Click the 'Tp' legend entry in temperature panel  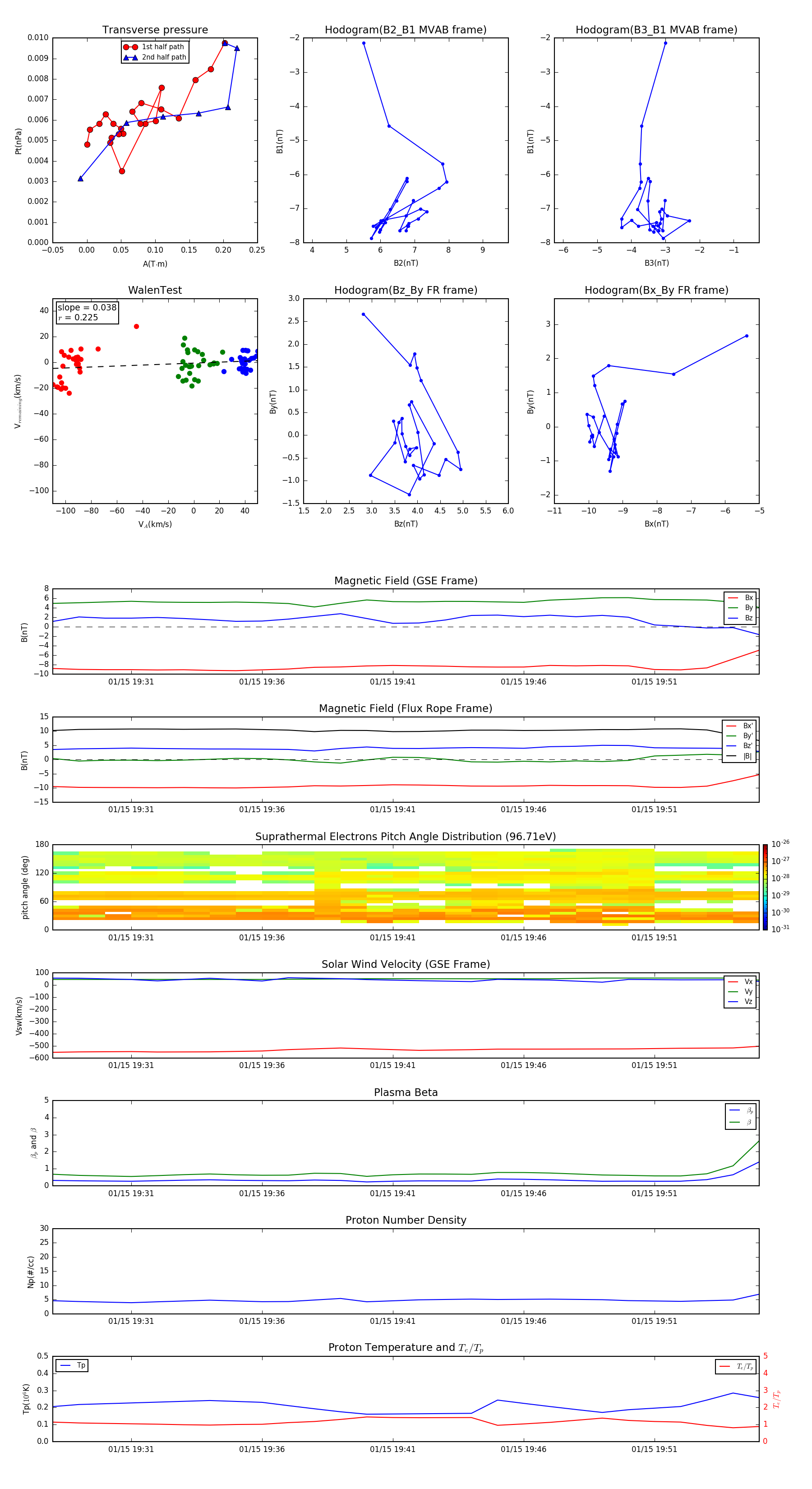(72, 1365)
